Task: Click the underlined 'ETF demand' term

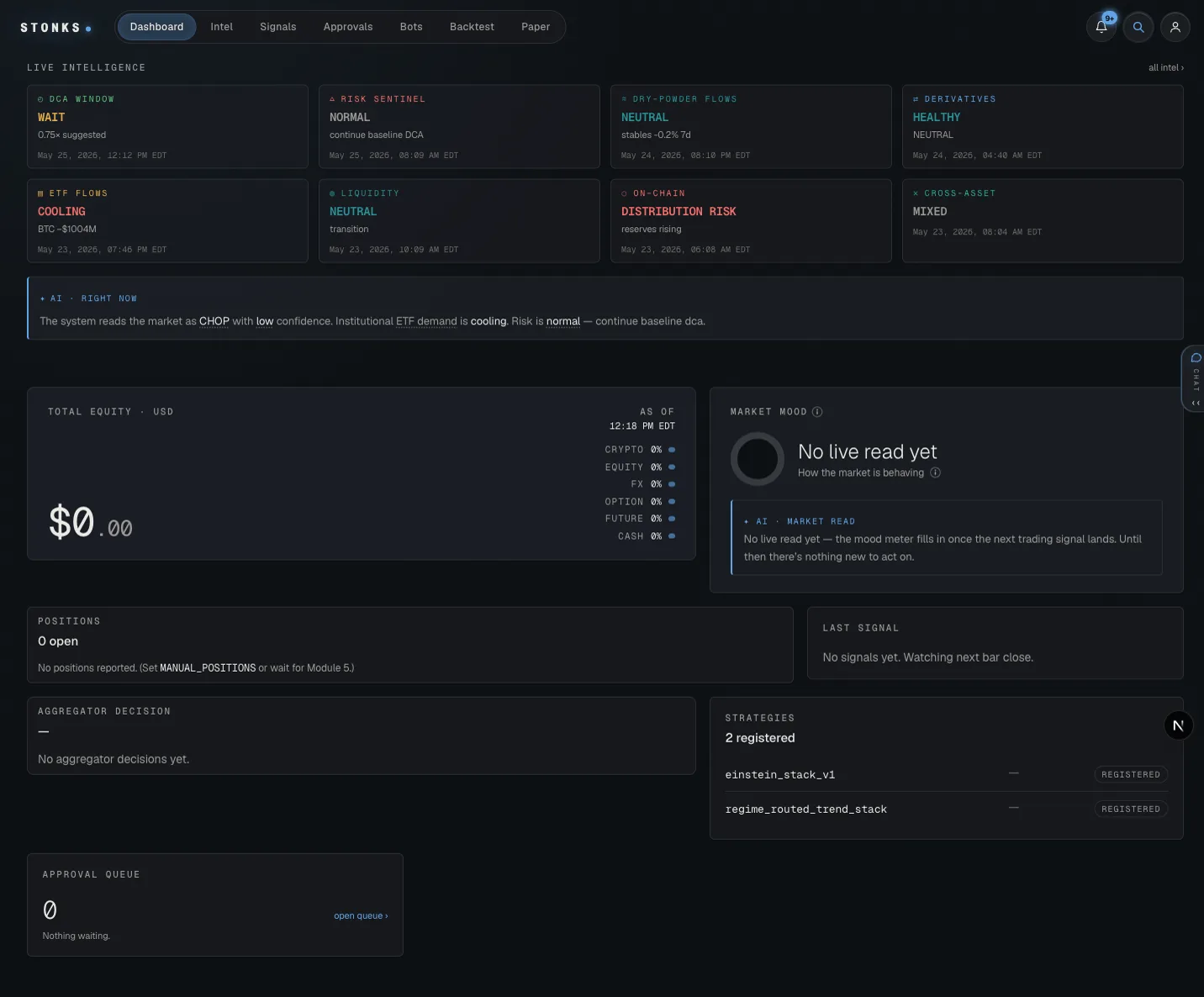Action: coord(426,321)
